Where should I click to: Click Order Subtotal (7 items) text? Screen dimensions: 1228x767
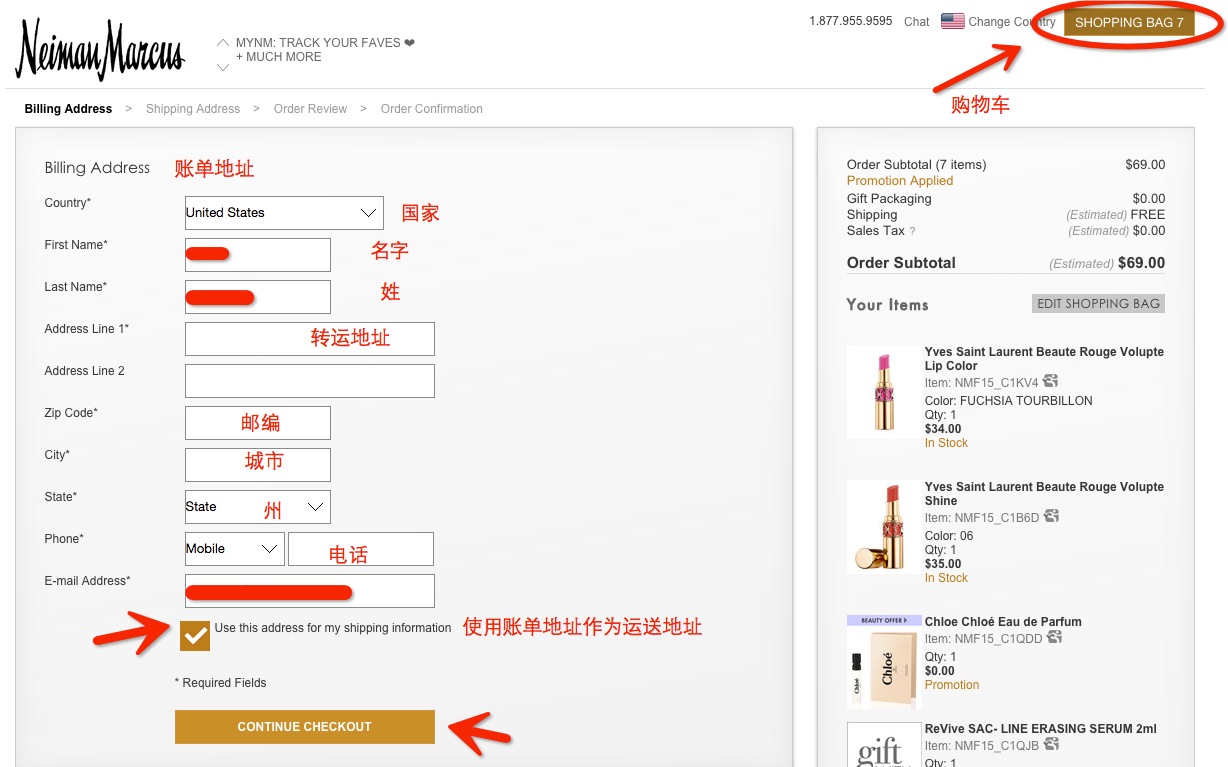(x=916, y=165)
